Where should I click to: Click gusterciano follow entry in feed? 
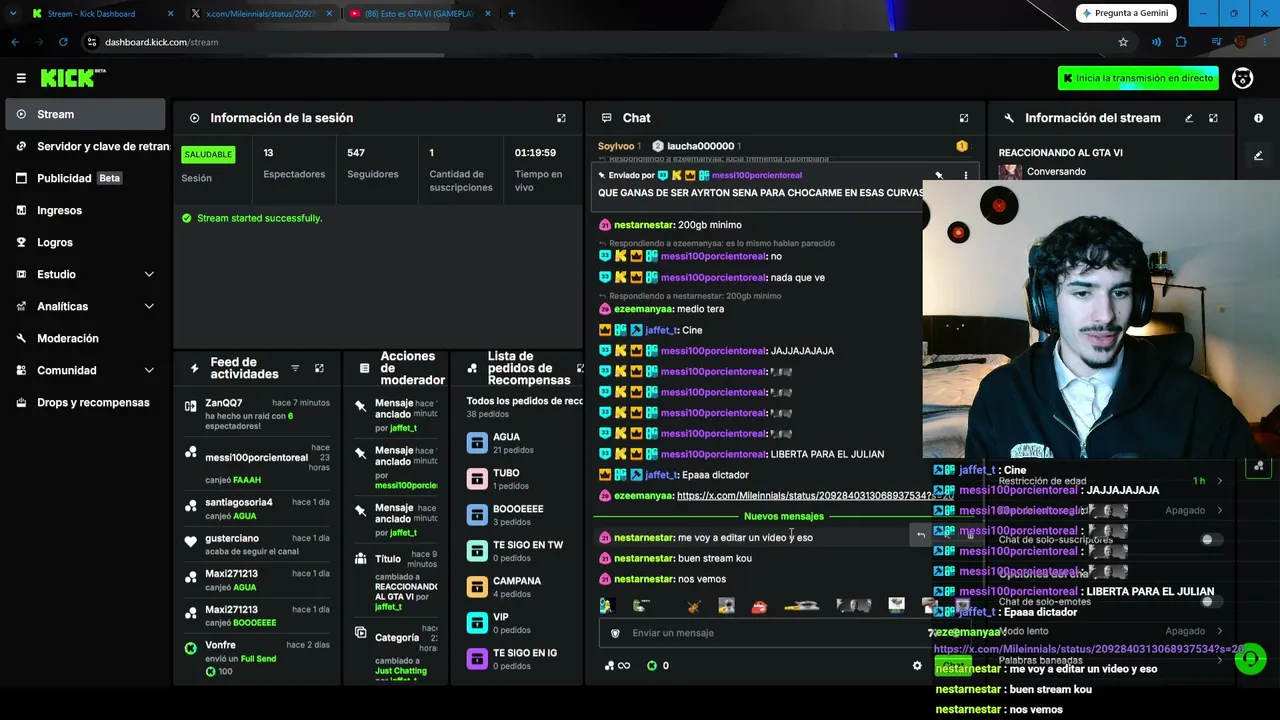point(257,545)
